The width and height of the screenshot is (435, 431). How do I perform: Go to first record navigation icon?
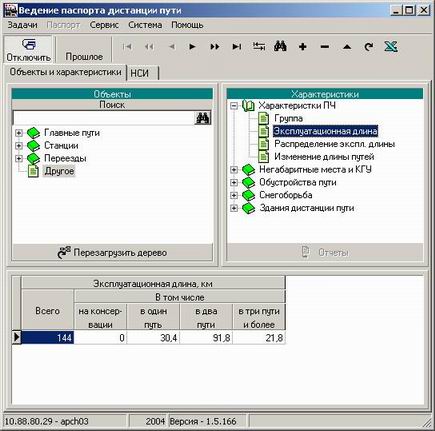point(127,47)
